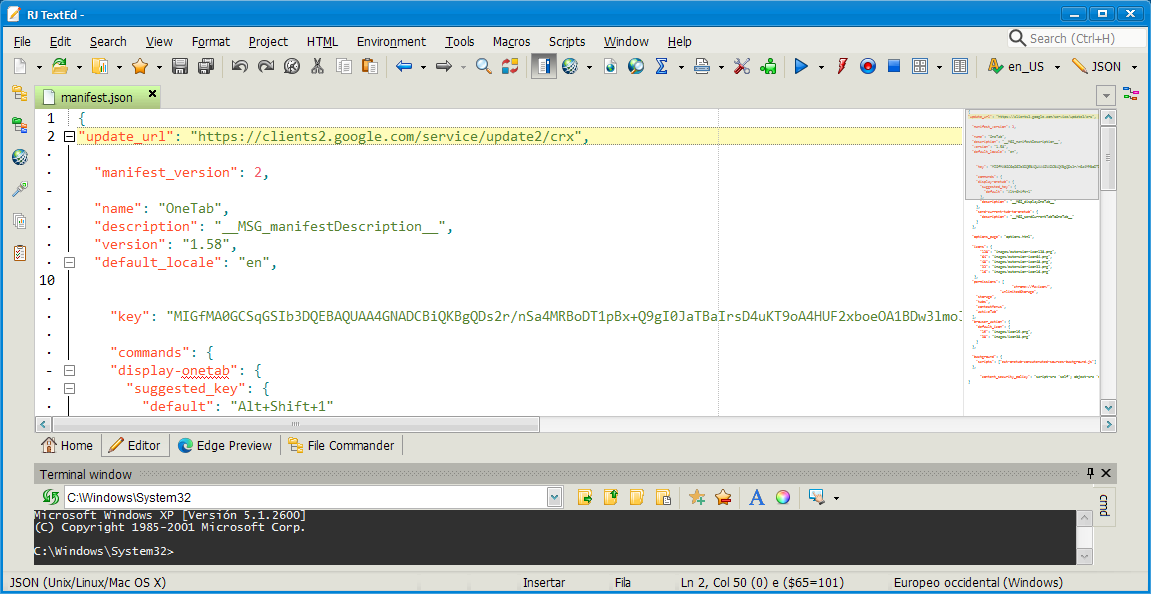Click the green puzzle piece plugins icon
The image size is (1151, 594).
(769, 67)
